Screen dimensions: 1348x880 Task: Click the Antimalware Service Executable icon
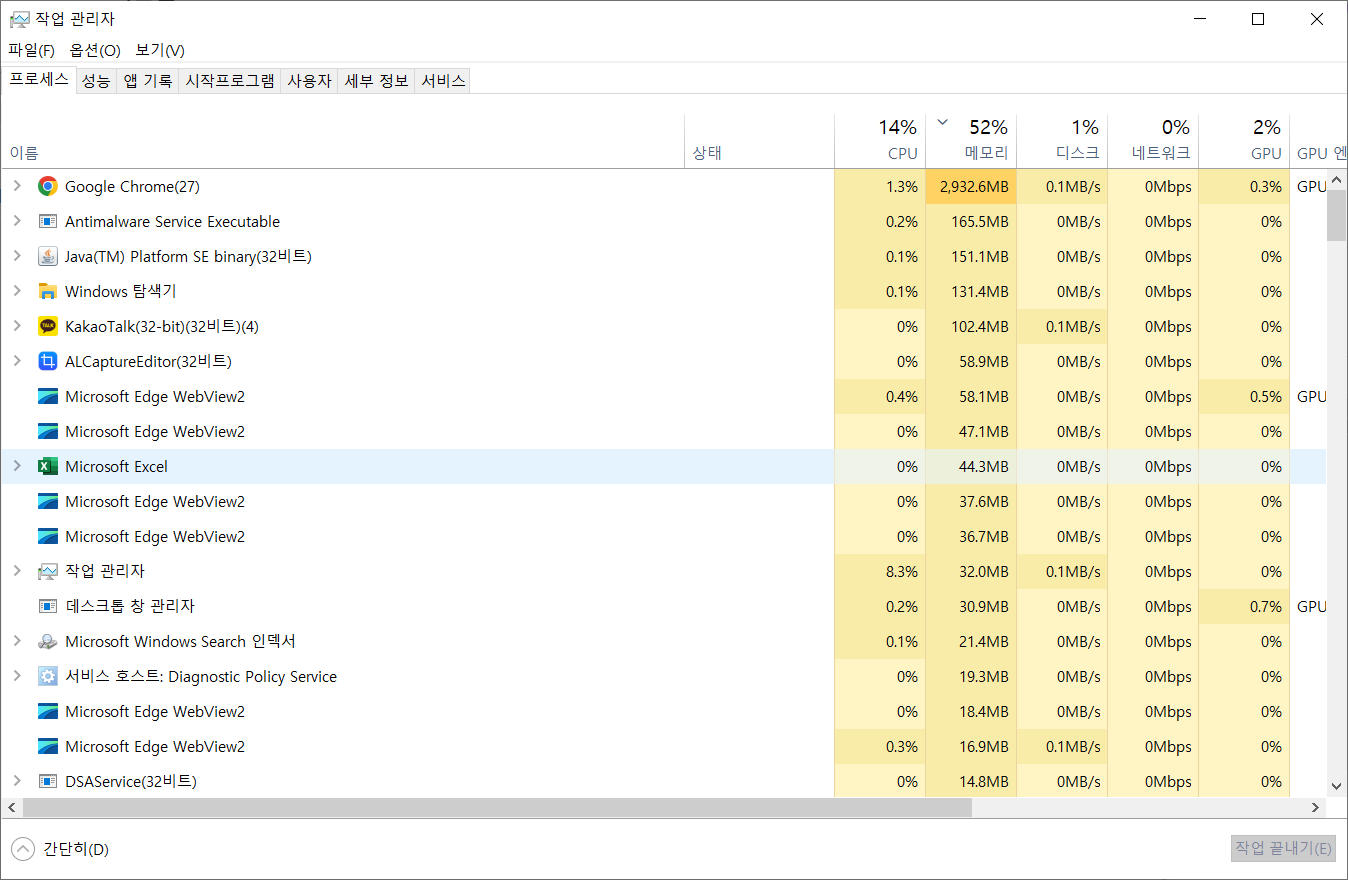pyautogui.click(x=47, y=221)
